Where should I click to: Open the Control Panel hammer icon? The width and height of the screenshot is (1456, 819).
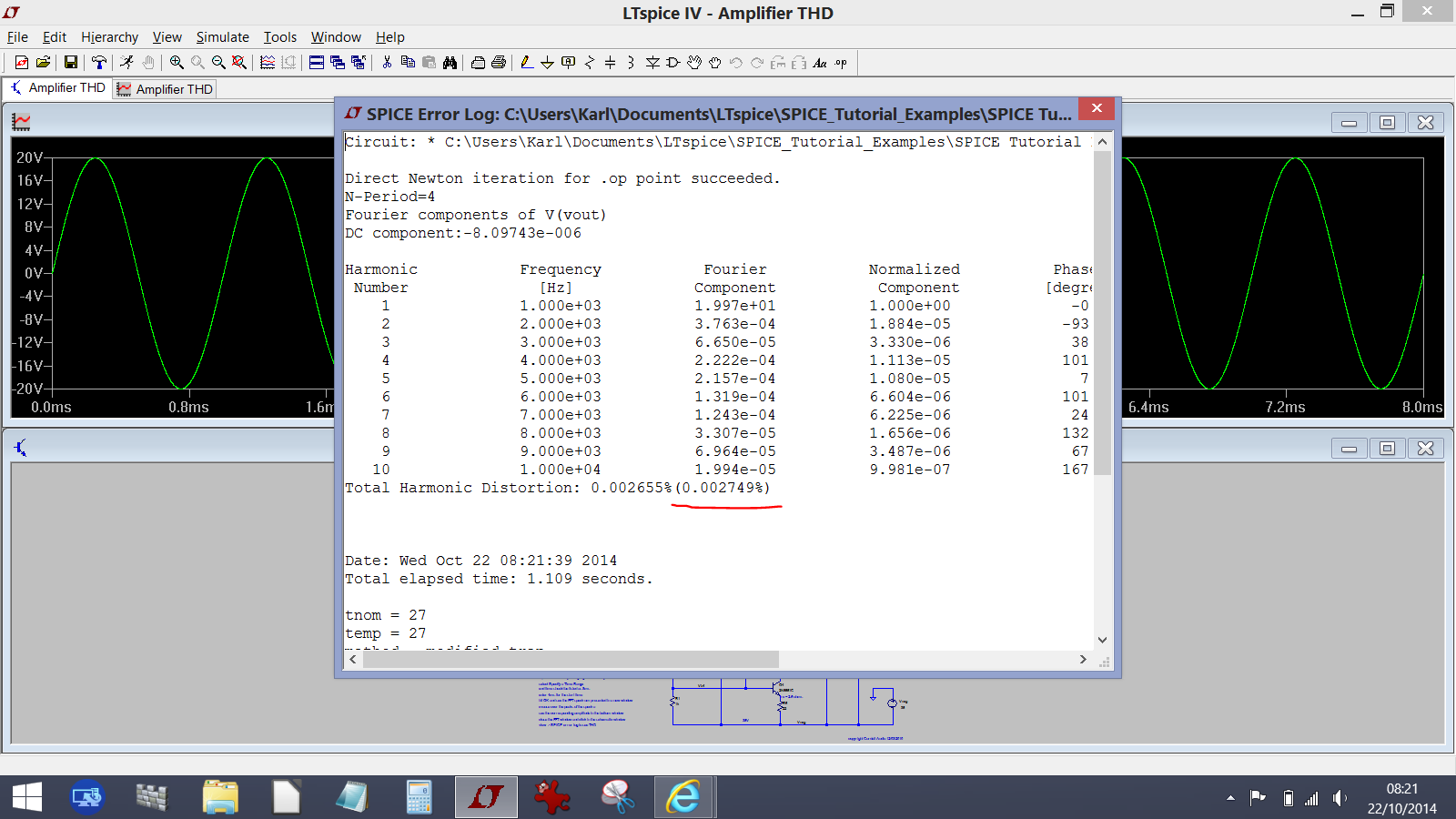[x=98, y=62]
